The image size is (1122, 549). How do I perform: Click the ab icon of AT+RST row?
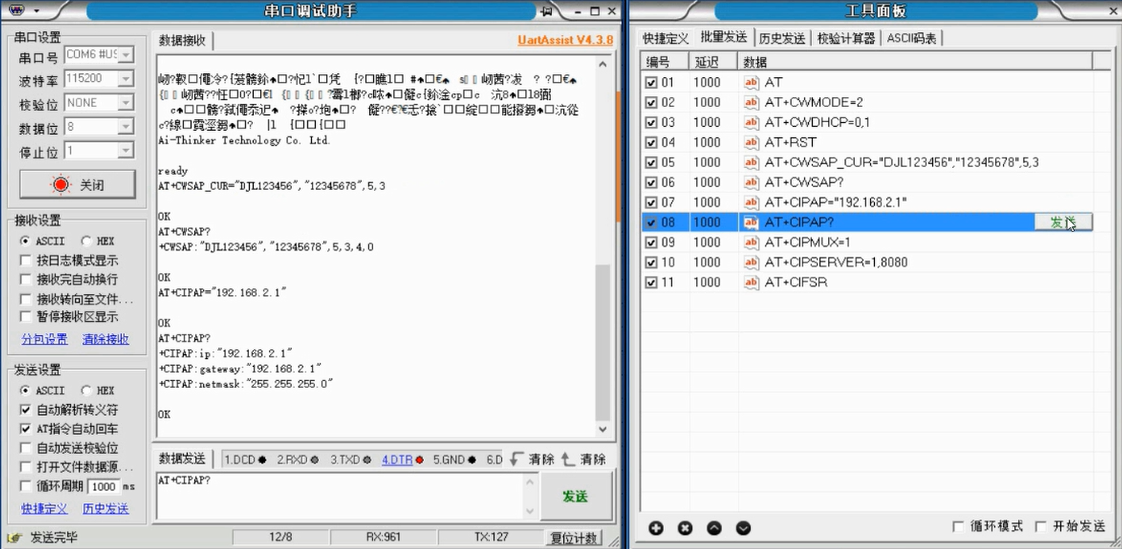(x=751, y=142)
